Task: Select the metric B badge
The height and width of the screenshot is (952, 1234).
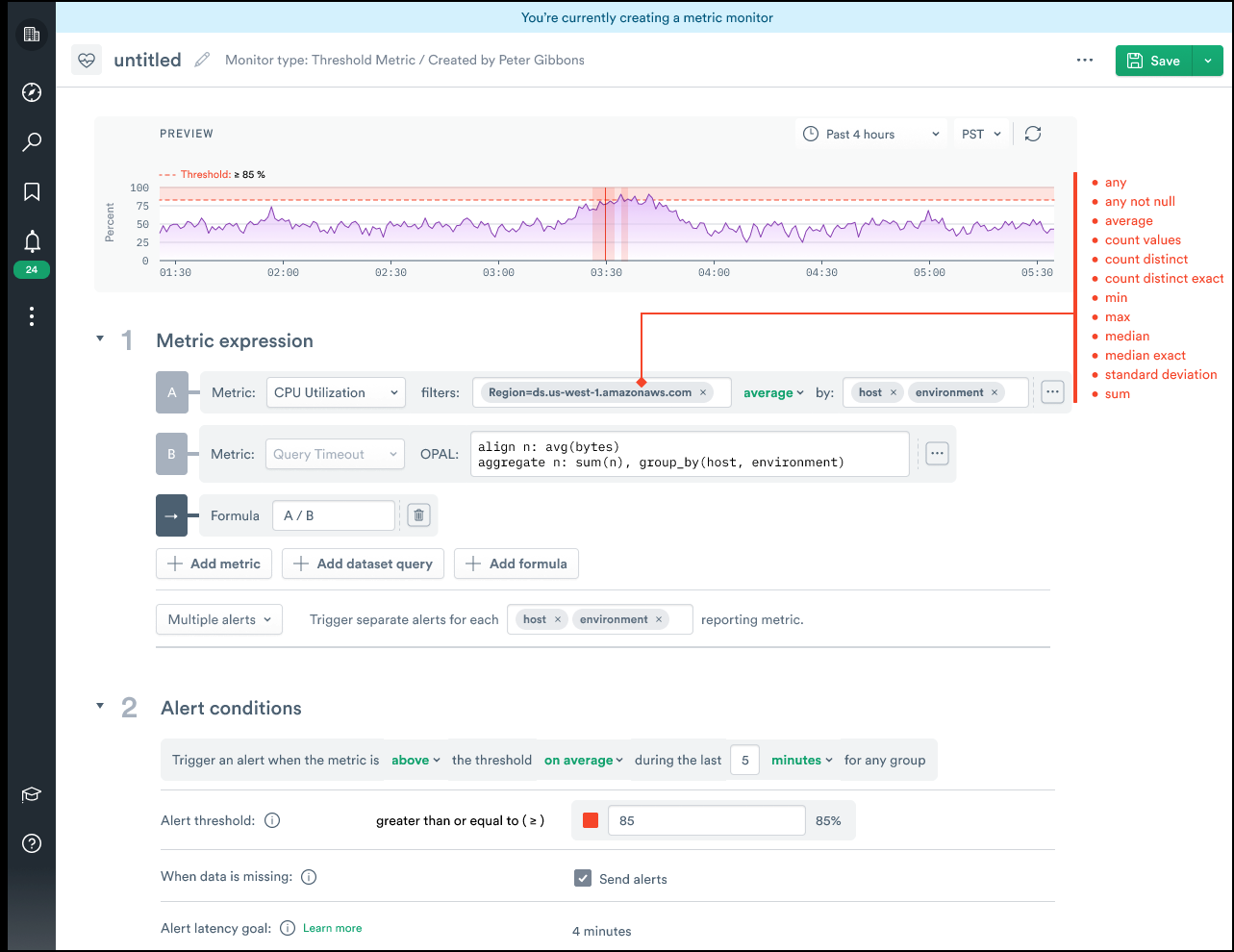Action: [x=172, y=454]
